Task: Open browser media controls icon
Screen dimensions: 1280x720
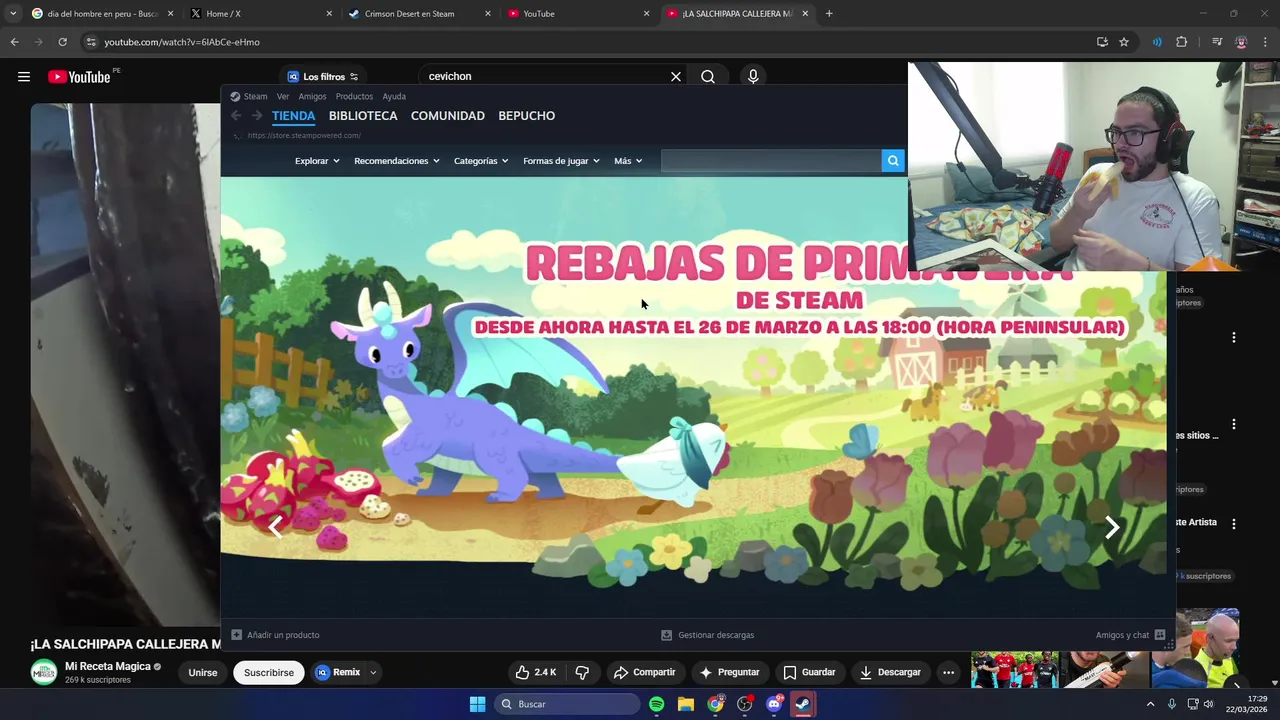Action: point(1216,42)
